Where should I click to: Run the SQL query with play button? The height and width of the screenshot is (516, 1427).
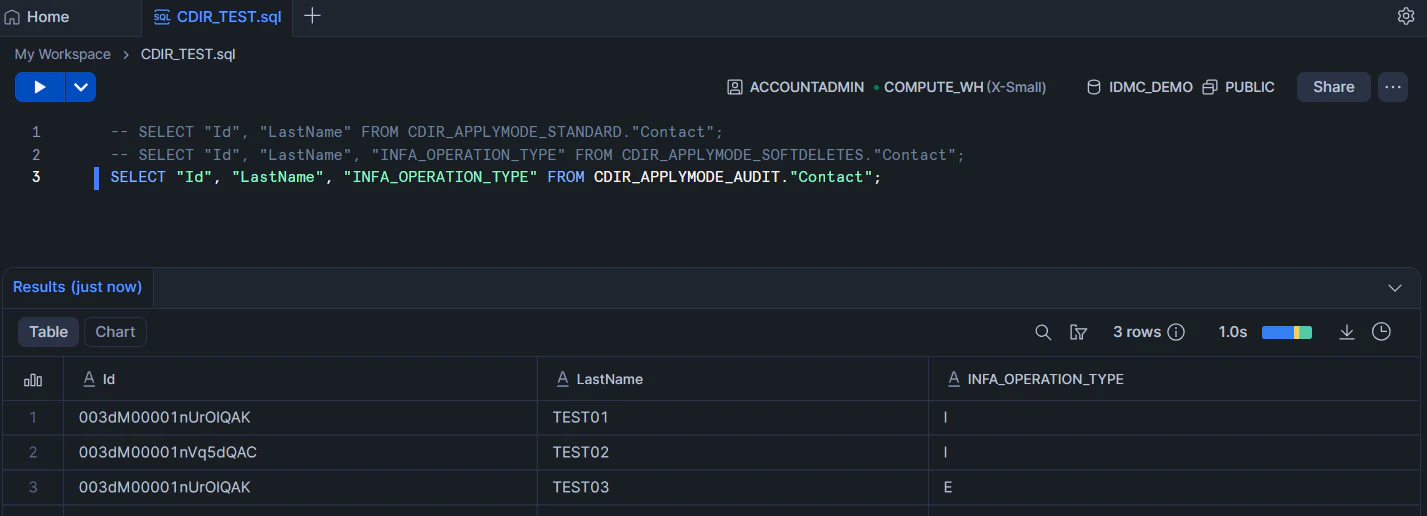point(40,87)
